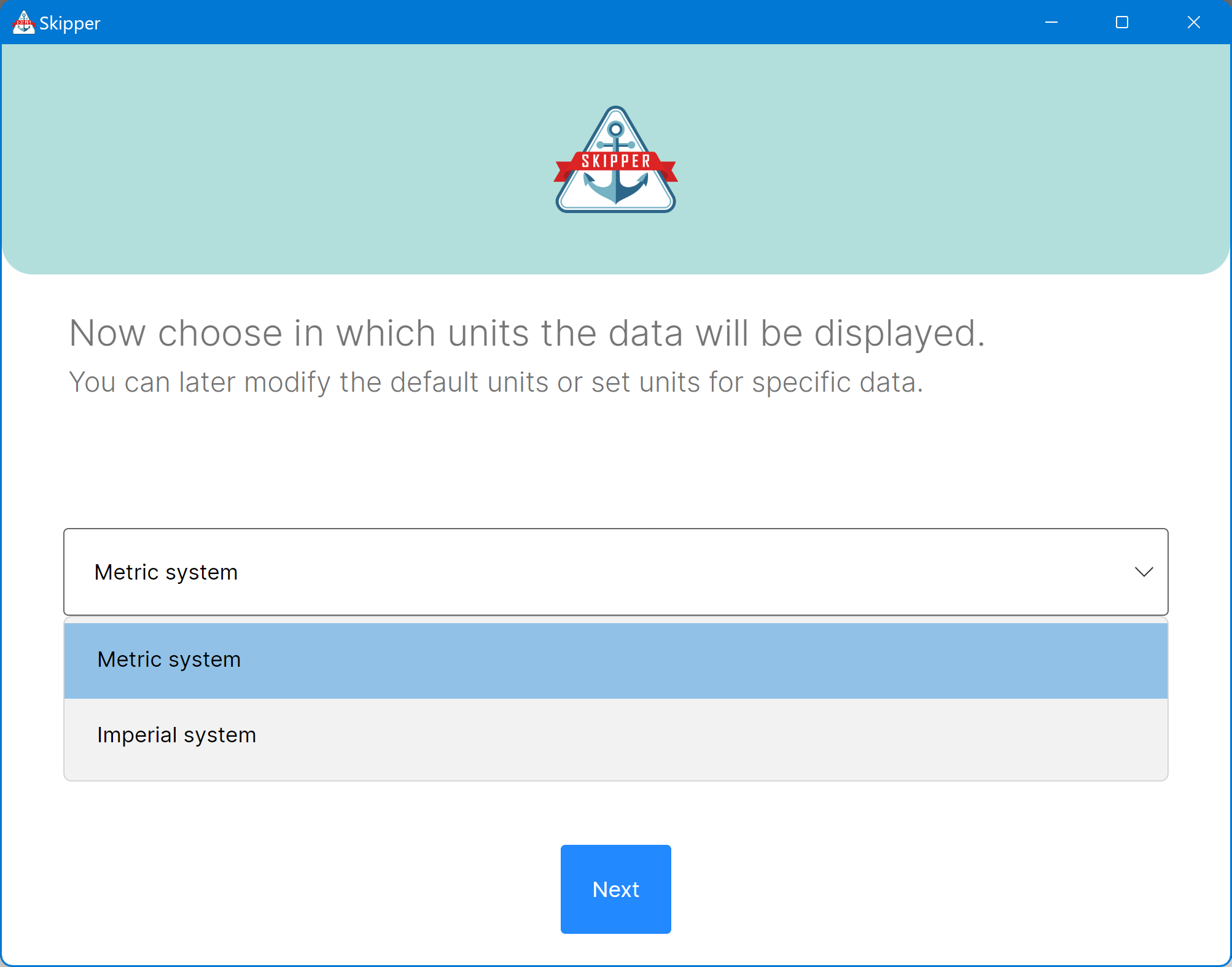This screenshot has width=1232, height=967.
Task: Click the small Skipper app icon in the title bar
Action: pyautogui.click(x=23, y=23)
